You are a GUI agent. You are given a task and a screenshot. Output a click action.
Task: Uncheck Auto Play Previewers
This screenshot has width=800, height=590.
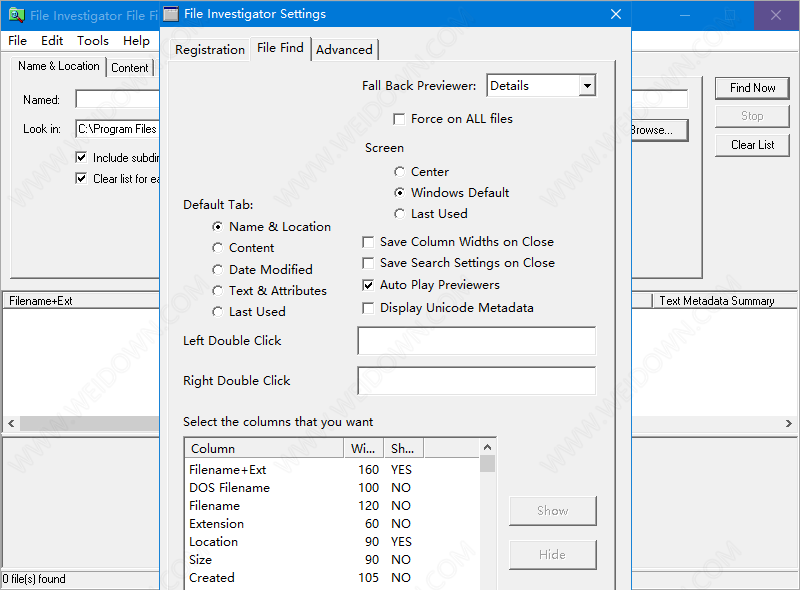(369, 285)
